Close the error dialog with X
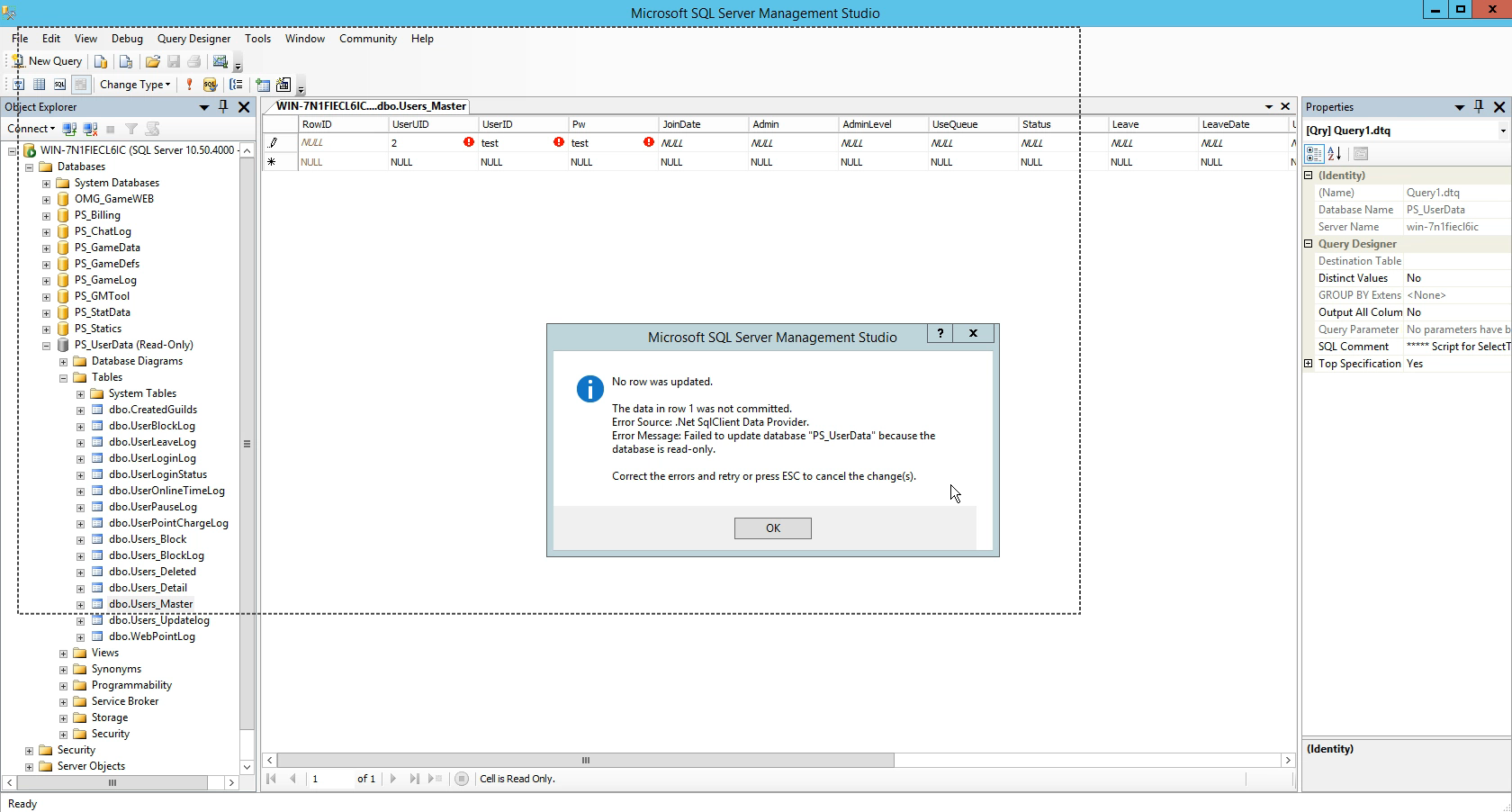 pyautogui.click(x=973, y=333)
